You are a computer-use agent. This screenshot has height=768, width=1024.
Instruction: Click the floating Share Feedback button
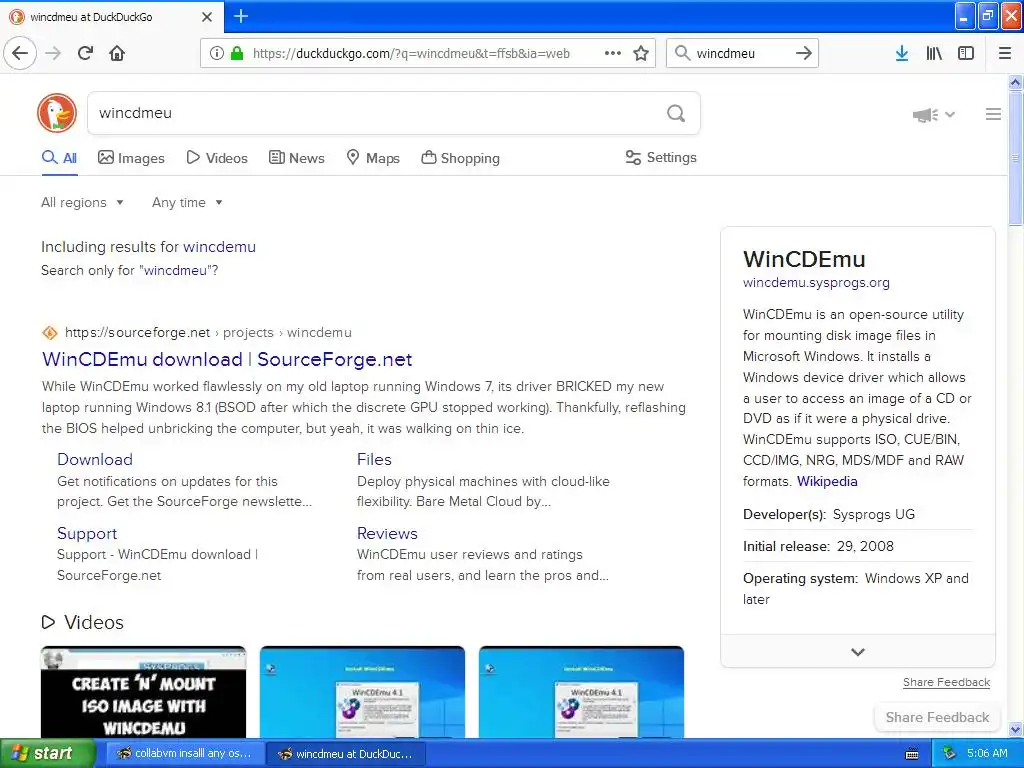click(x=937, y=717)
